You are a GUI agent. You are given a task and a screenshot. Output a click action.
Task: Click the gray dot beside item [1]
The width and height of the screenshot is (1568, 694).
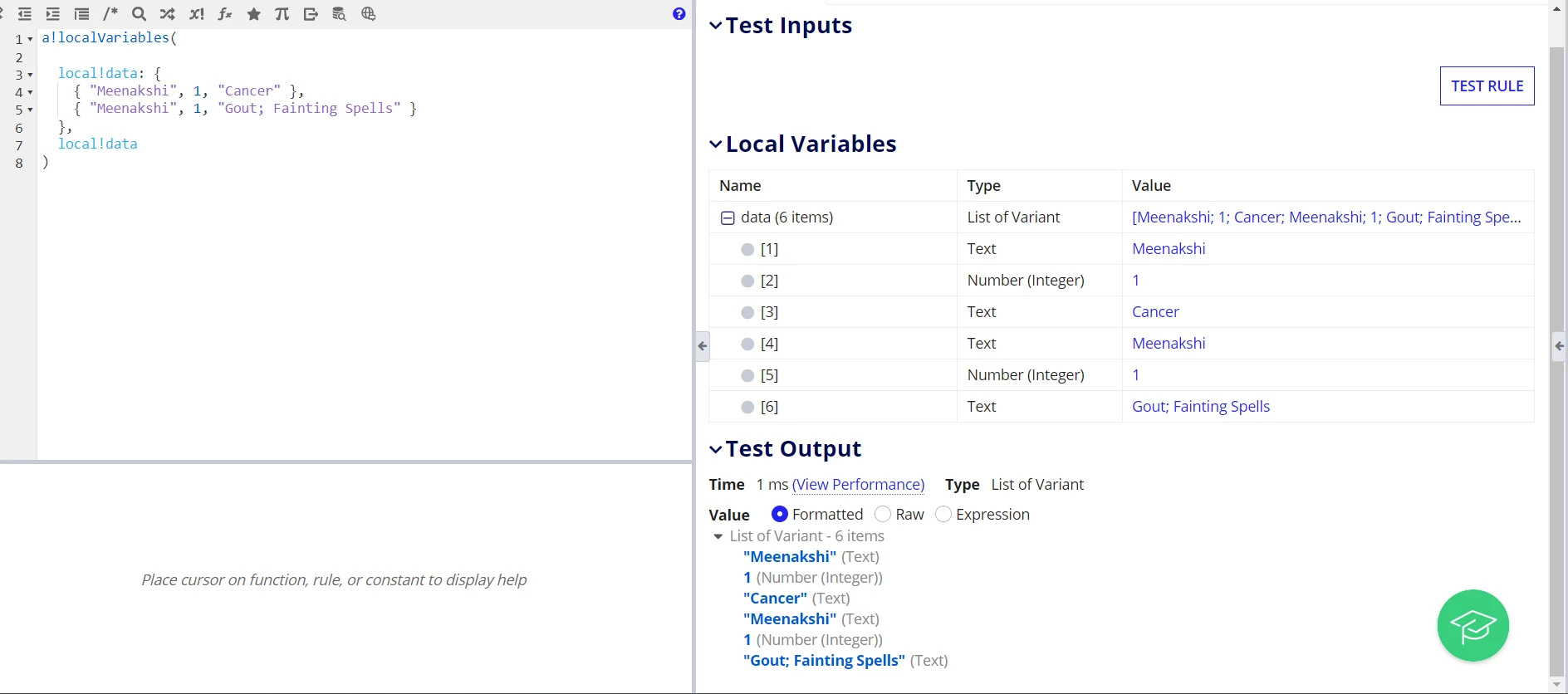coord(747,249)
